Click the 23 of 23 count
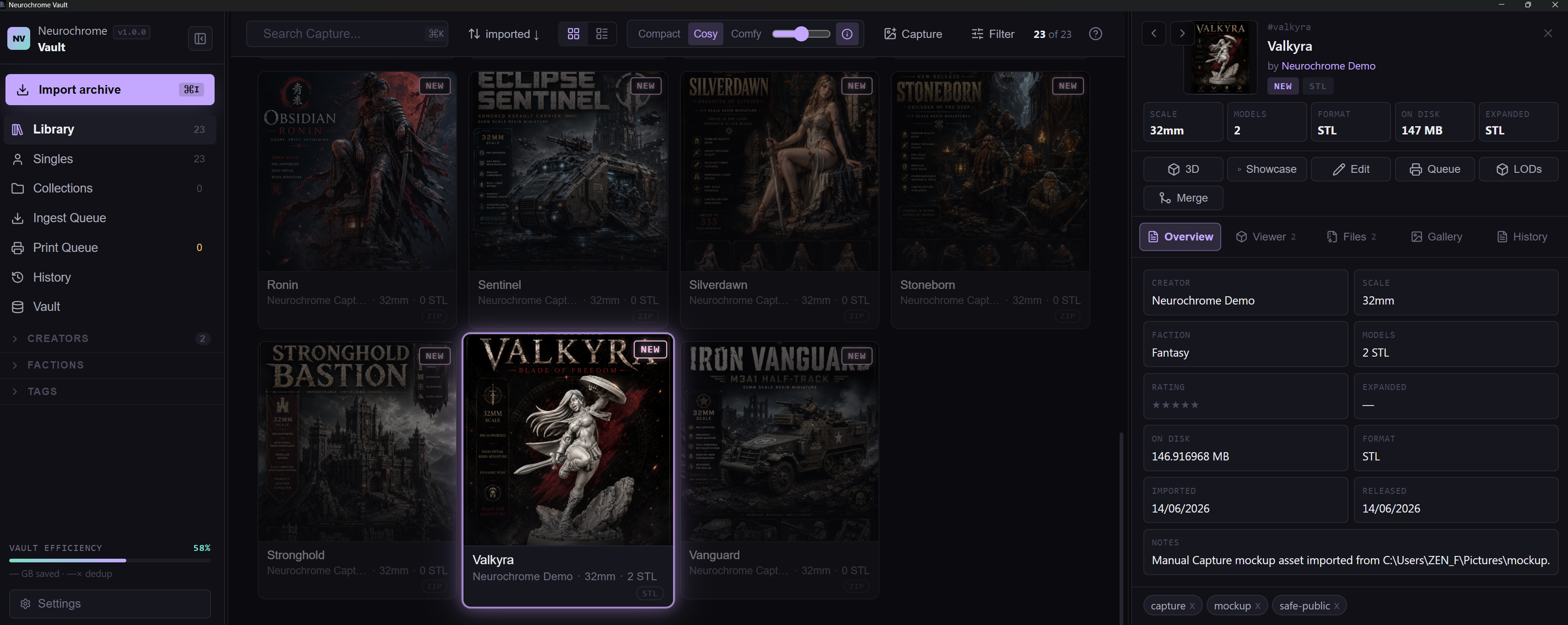 (x=1052, y=35)
